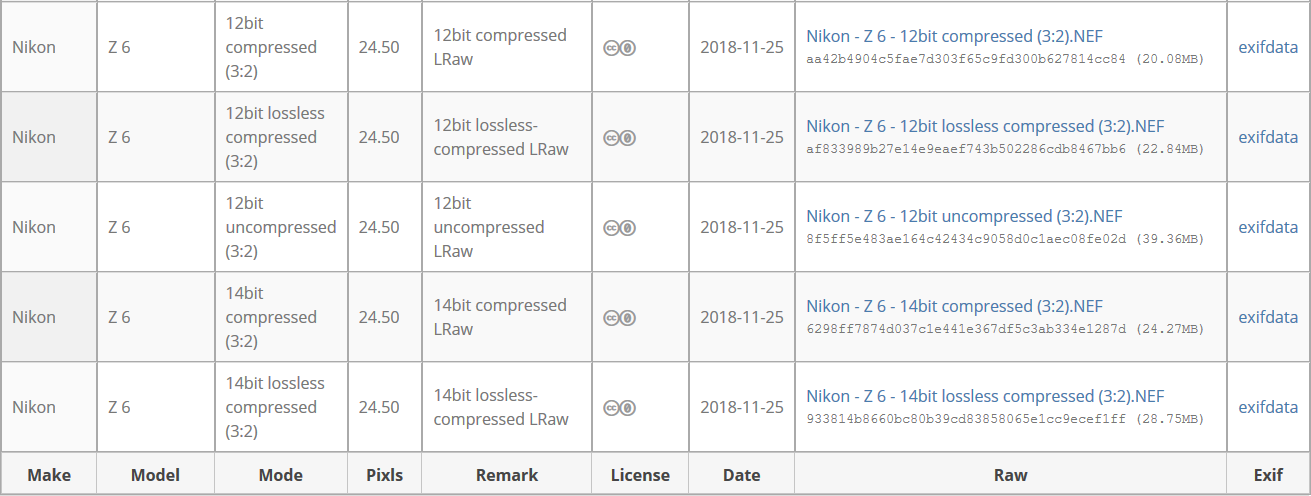The width and height of the screenshot is (1311, 496).
Task: Click CC0 license icon for 12bit compressed row
Action: point(620,47)
